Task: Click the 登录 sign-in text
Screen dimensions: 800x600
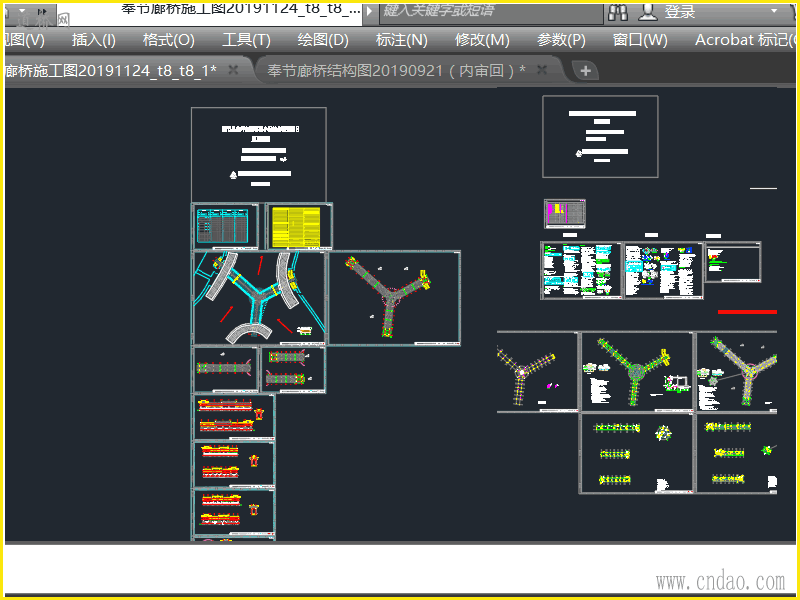Action: pos(680,12)
